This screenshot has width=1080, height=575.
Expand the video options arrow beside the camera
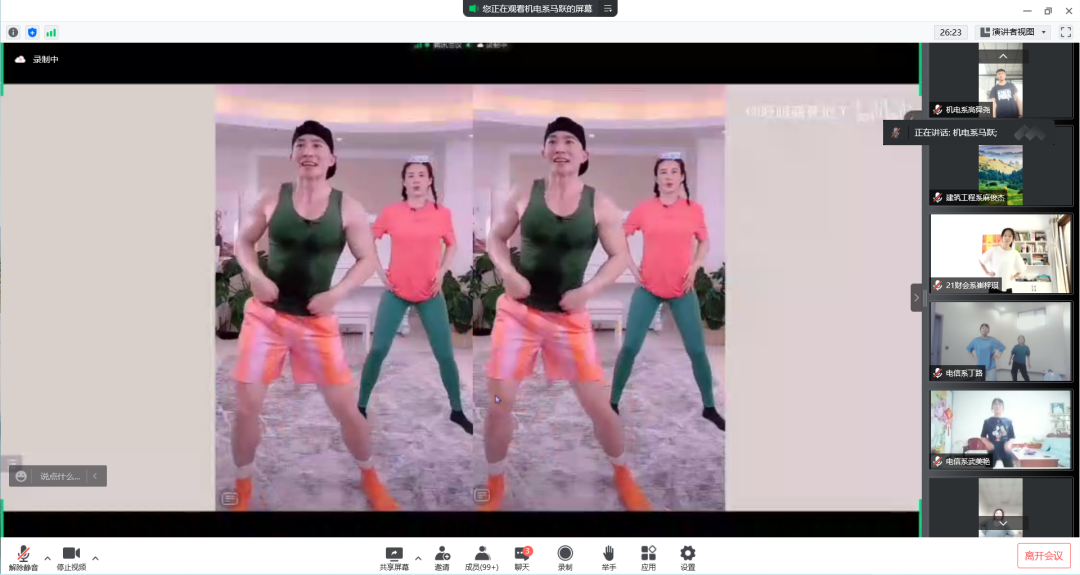click(95, 558)
